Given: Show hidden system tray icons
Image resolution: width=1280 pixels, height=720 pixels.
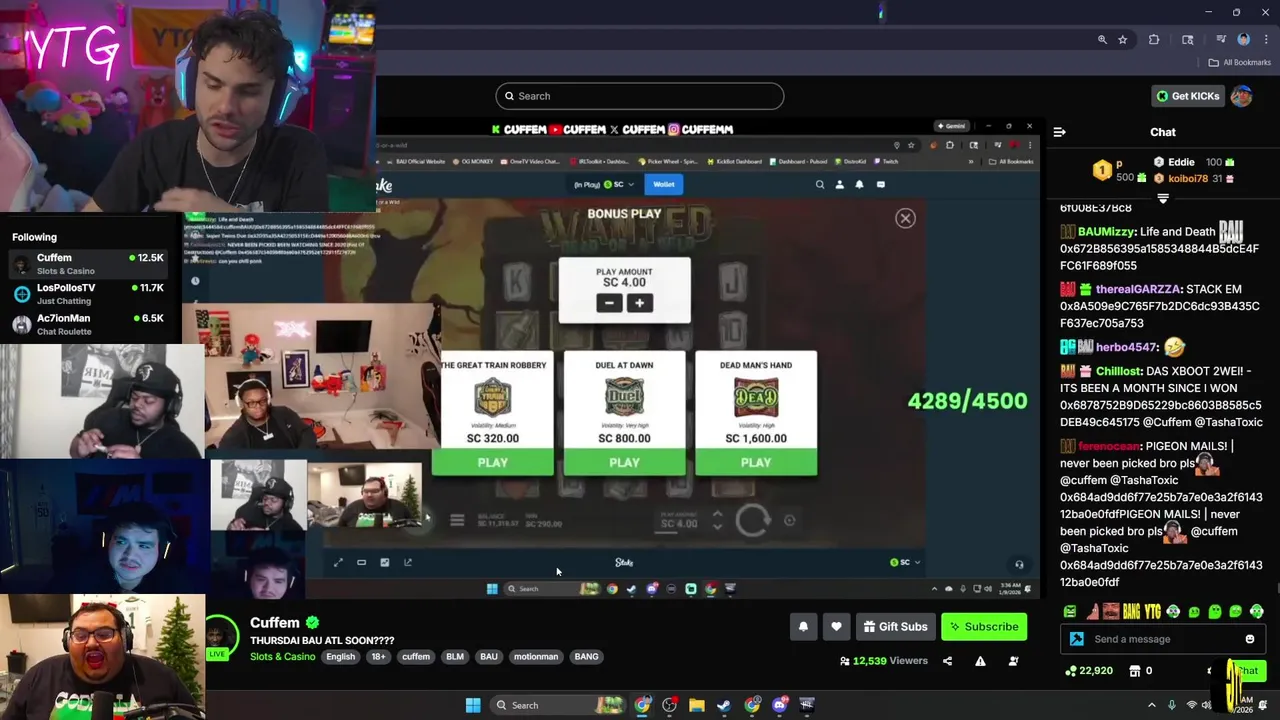Looking at the screenshot, I should 1151,705.
